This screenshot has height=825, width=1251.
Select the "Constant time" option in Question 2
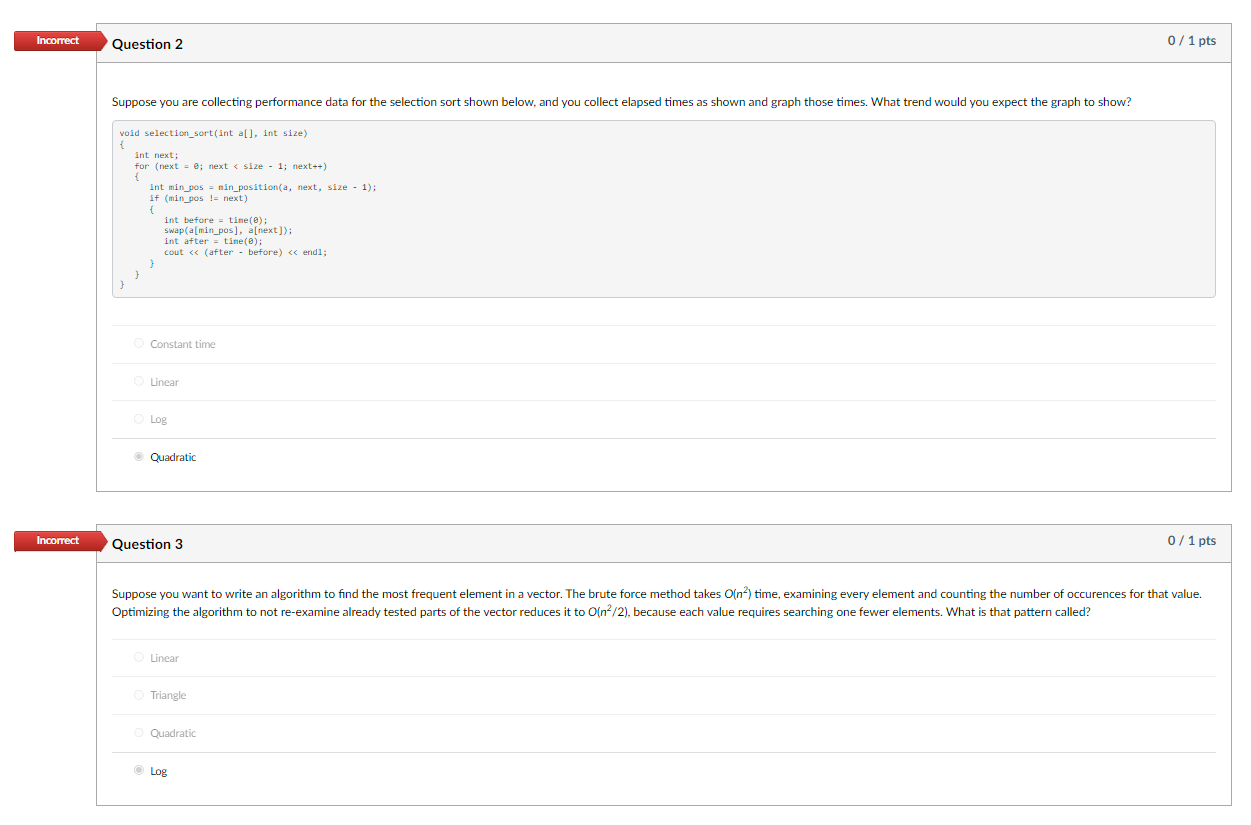tap(138, 343)
